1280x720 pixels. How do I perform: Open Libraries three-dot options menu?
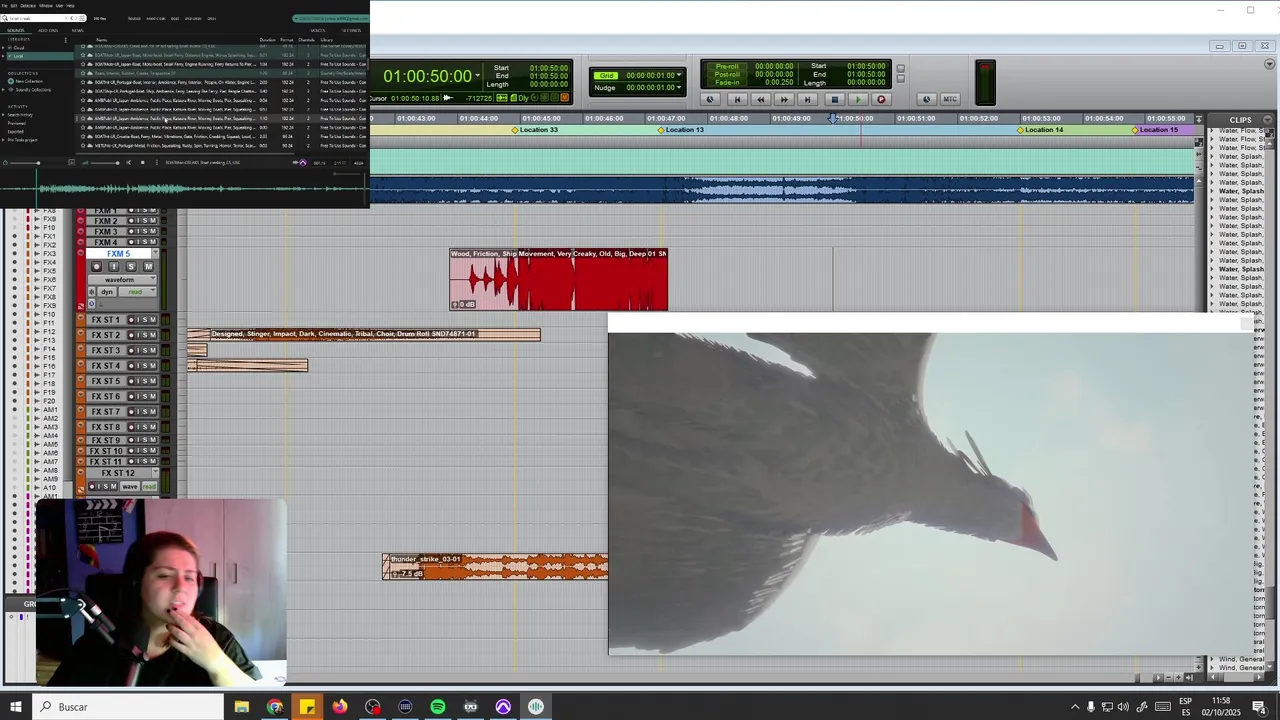66,40
